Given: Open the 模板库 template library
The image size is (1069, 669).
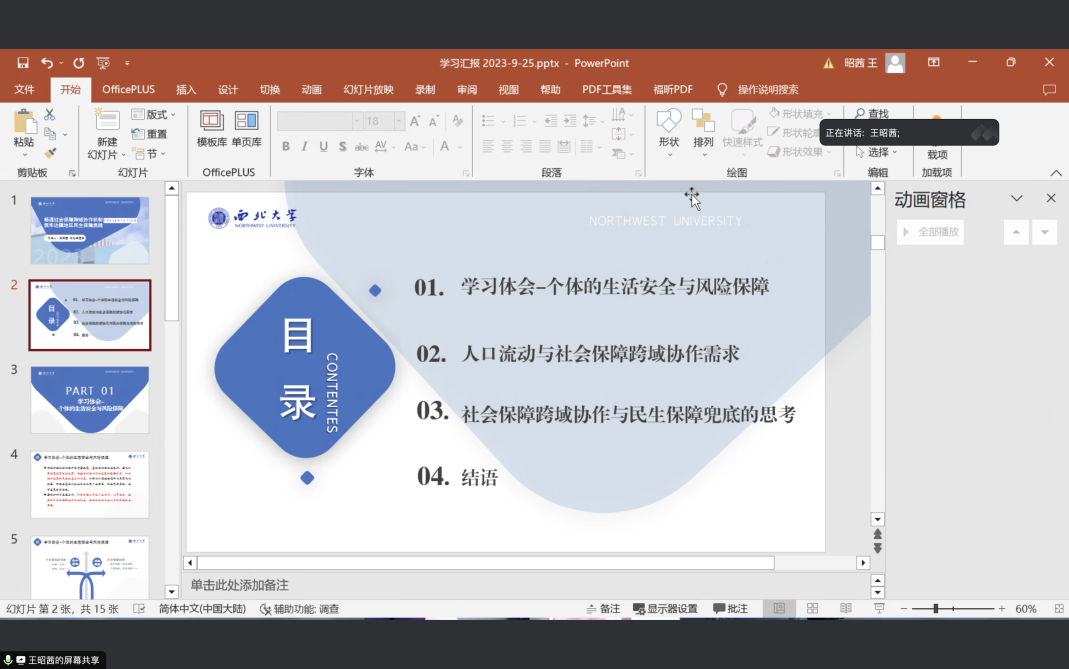Looking at the screenshot, I should 211,129.
